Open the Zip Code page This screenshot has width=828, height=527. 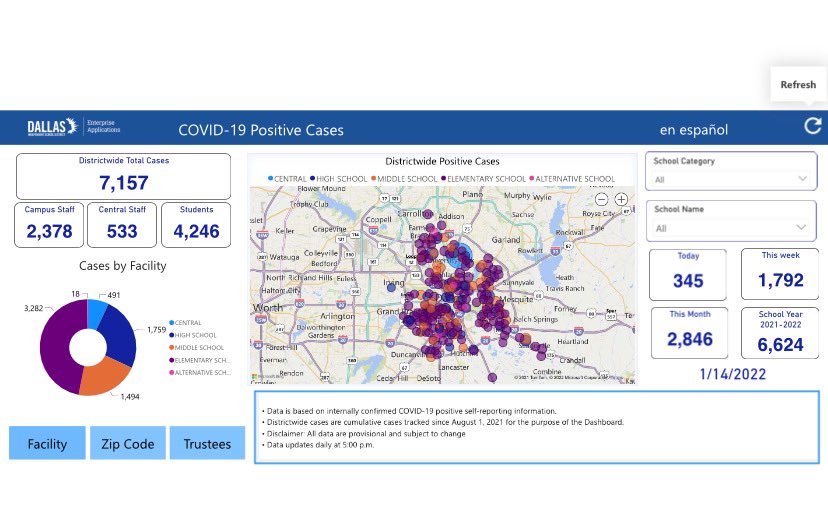click(128, 443)
